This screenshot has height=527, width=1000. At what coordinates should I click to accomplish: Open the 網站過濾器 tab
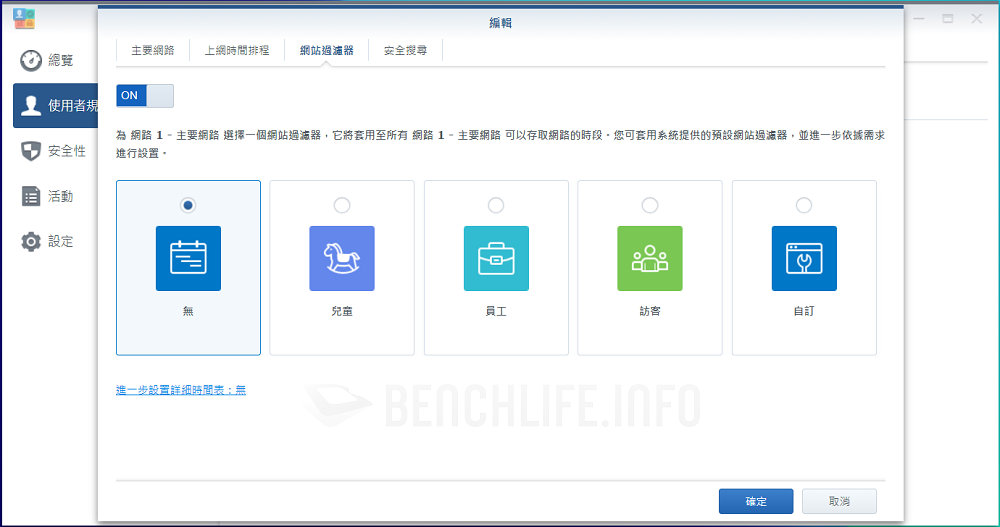click(327, 50)
